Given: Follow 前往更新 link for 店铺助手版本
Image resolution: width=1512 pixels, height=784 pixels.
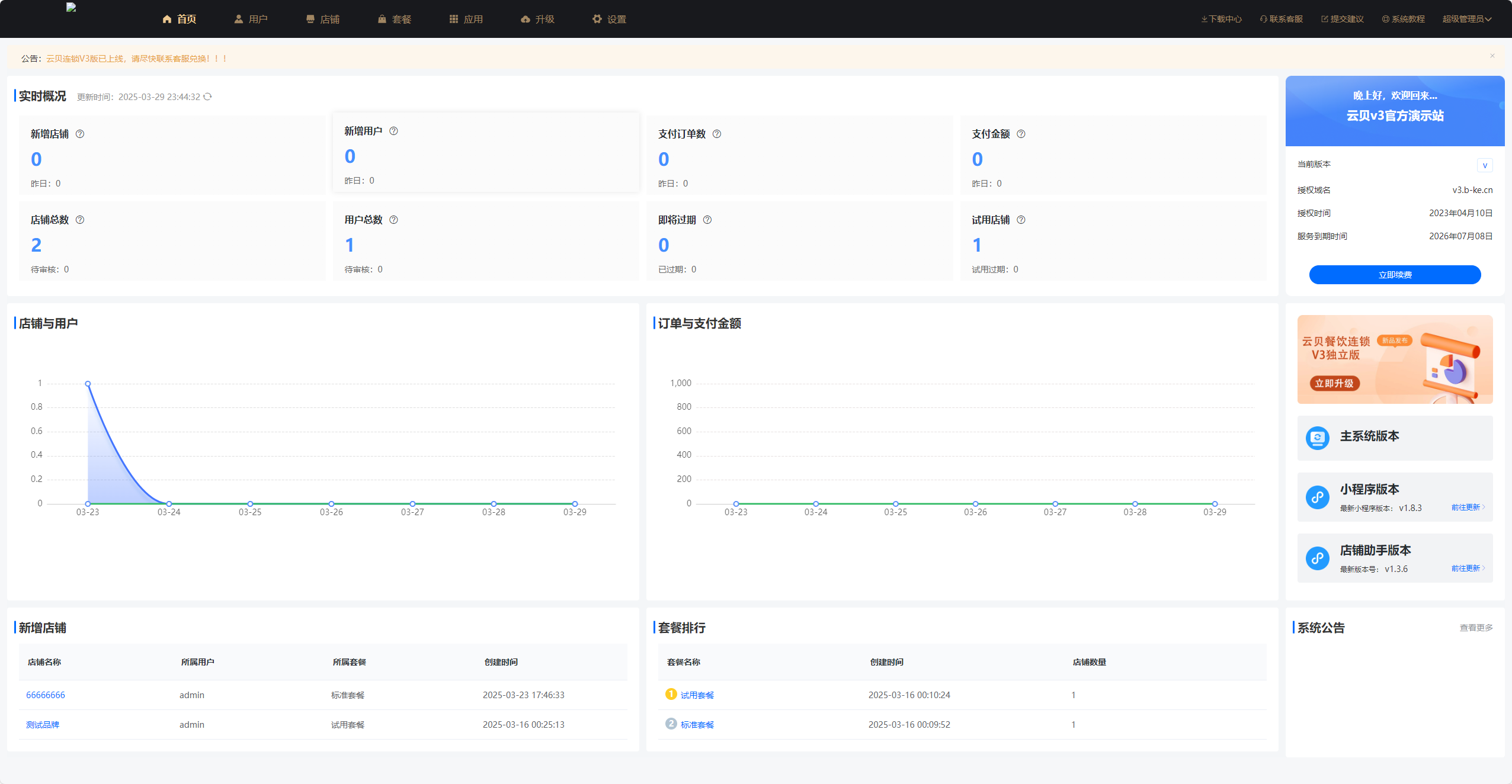Looking at the screenshot, I should click(1468, 568).
